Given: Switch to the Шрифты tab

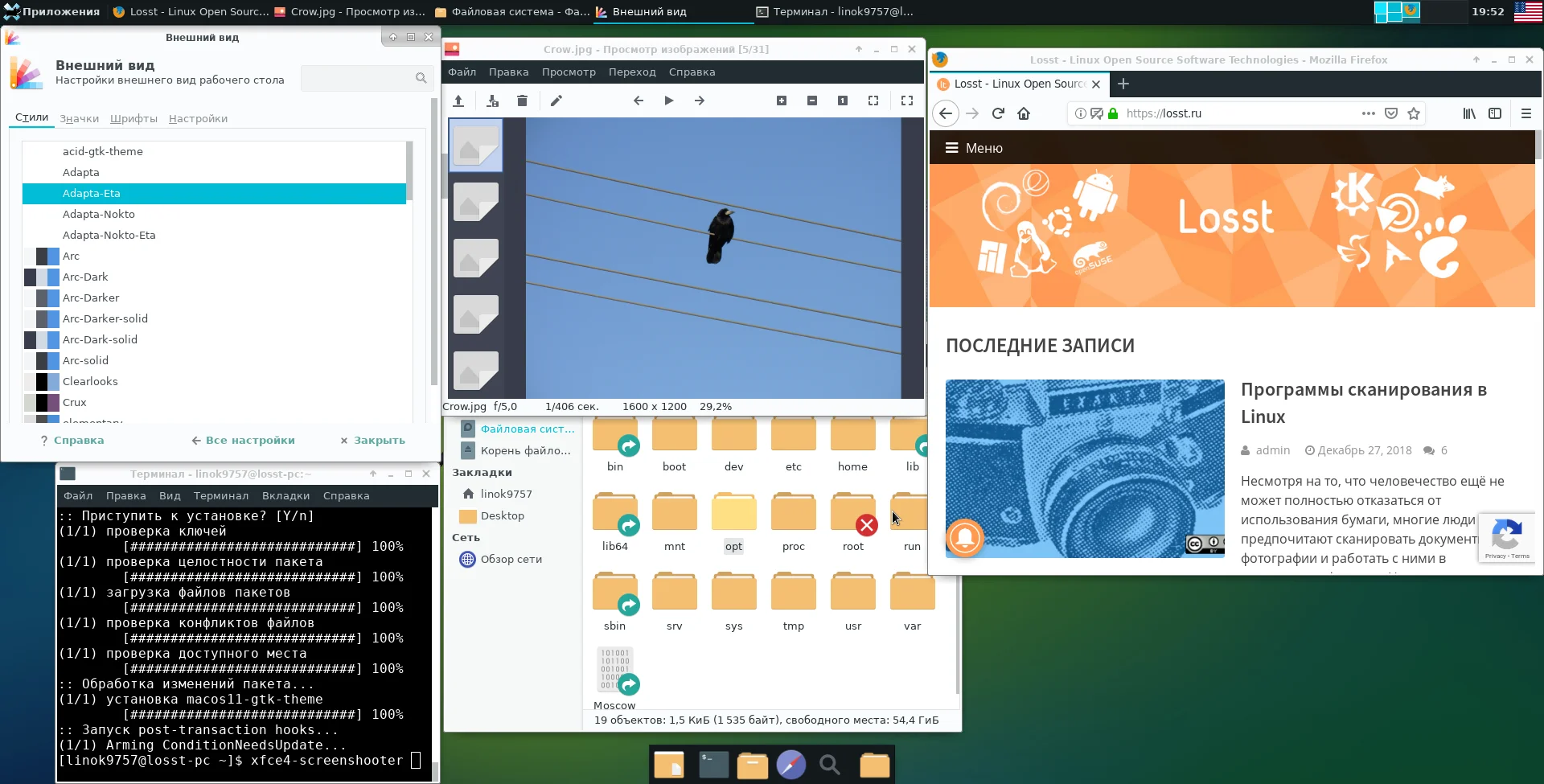Looking at the screenshot, I should [x=133, y=118].
